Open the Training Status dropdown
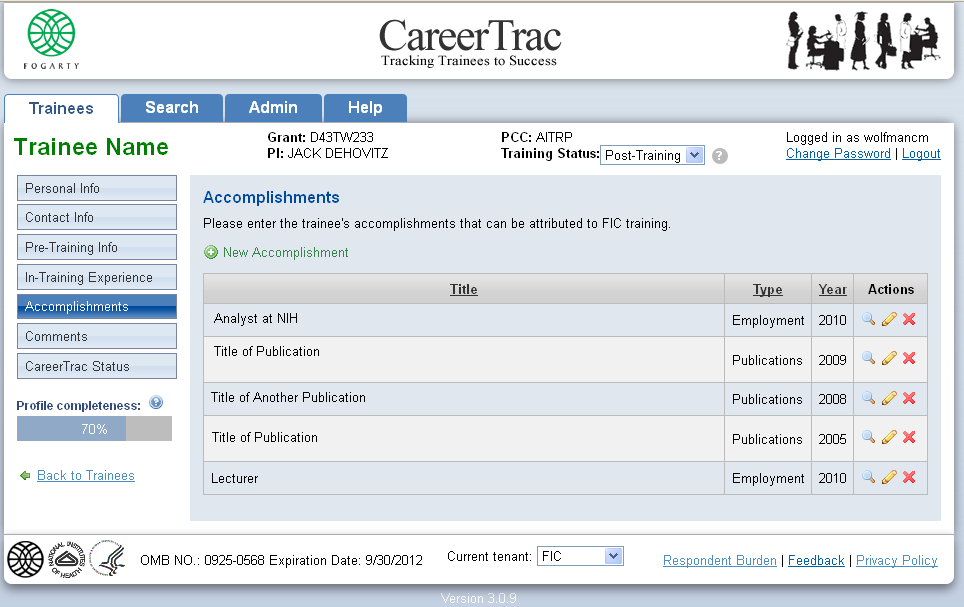The height and width of the screenshot is (607, 964). click(652, 155)
